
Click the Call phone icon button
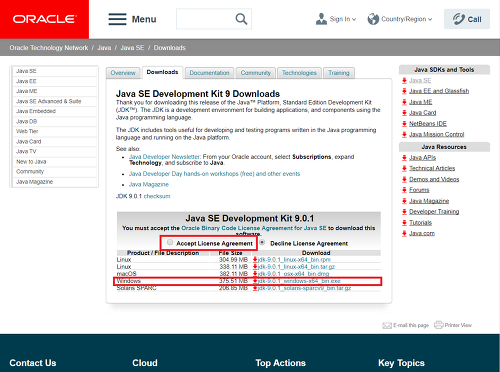point(467,19)
